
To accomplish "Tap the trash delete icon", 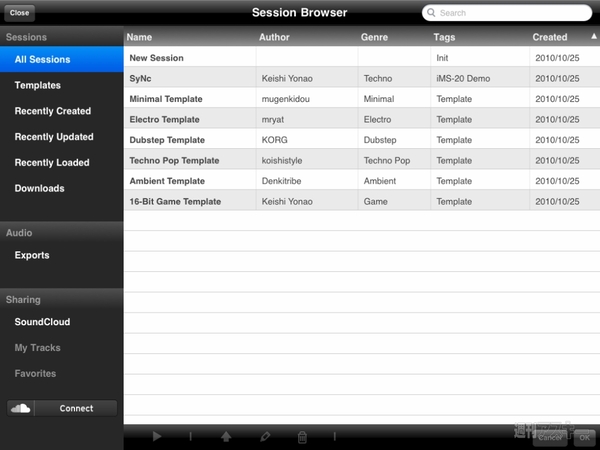I will [302, 437].
